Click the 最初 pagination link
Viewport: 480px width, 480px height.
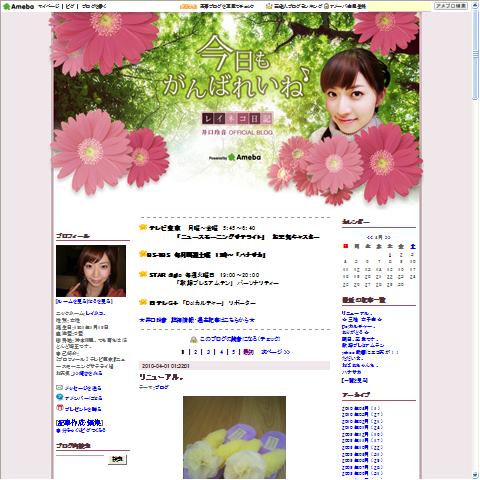(249, 352)
